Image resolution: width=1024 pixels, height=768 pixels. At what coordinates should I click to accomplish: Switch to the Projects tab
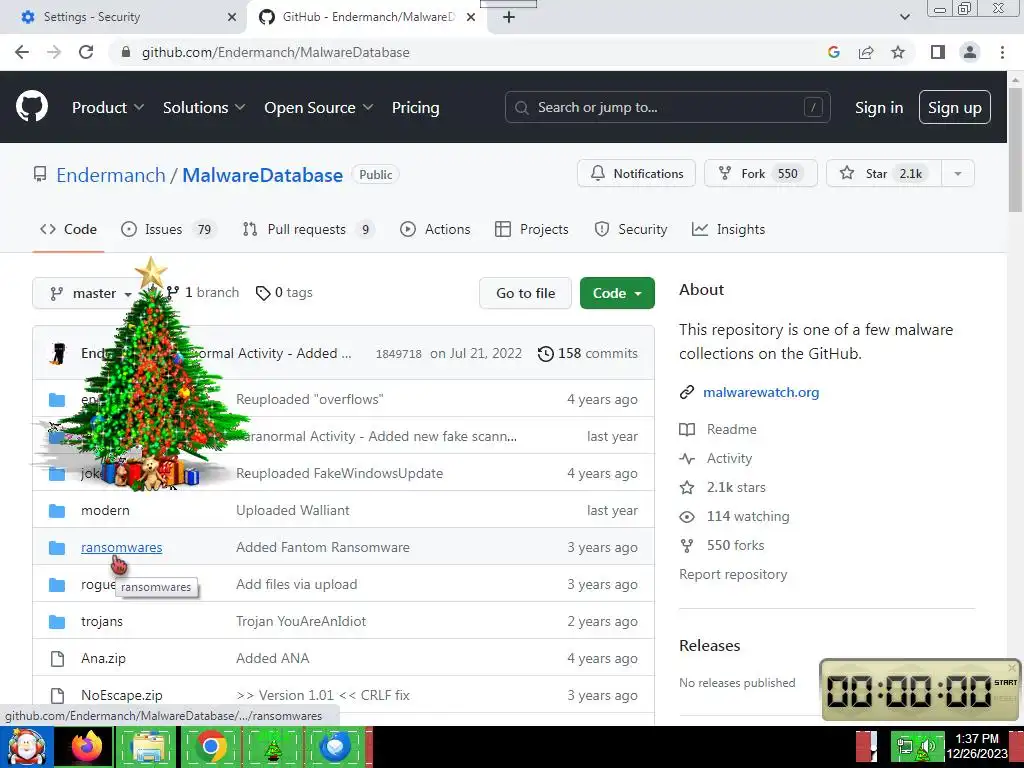pos(532,229)
